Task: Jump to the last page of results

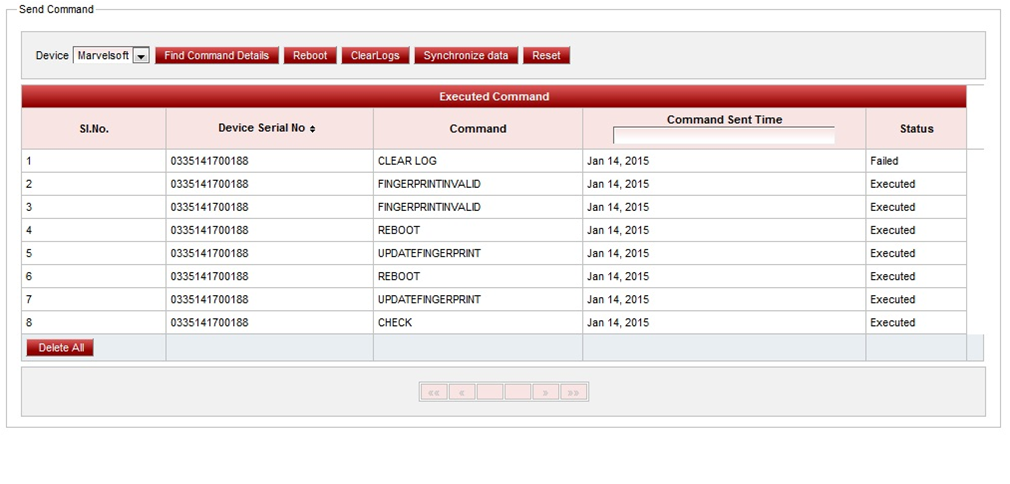Action: click(574, 393)
